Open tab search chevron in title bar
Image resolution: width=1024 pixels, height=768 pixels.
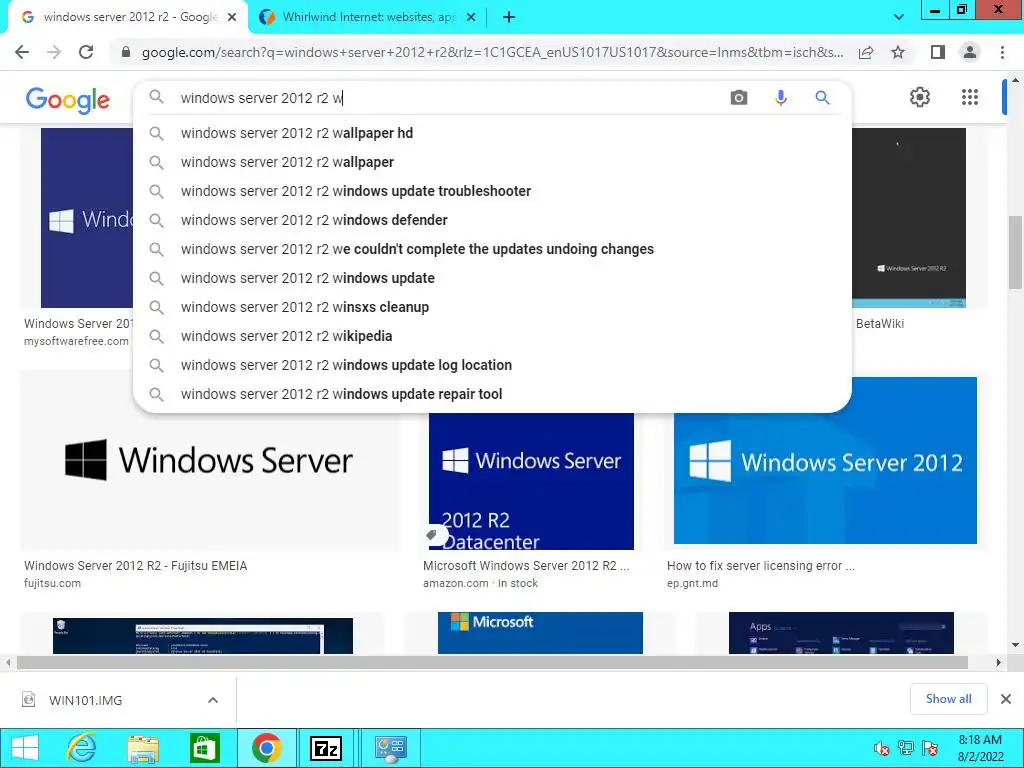899,18
